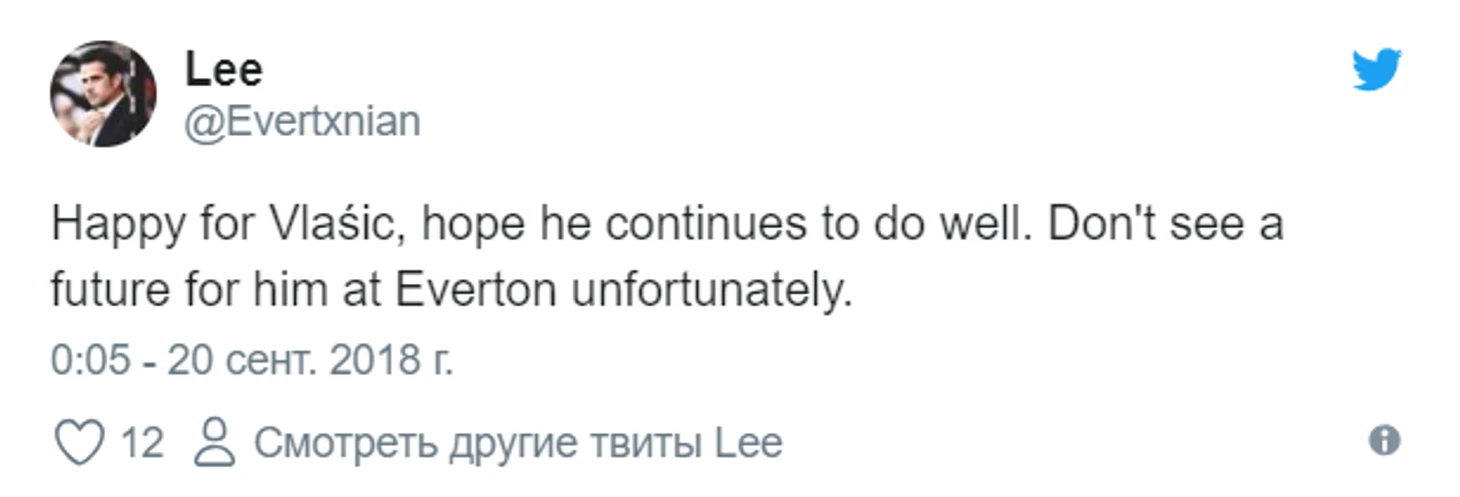1460x497 pixels.
Task: Click the Twitter bird logo
Action: click(1377, 70)
